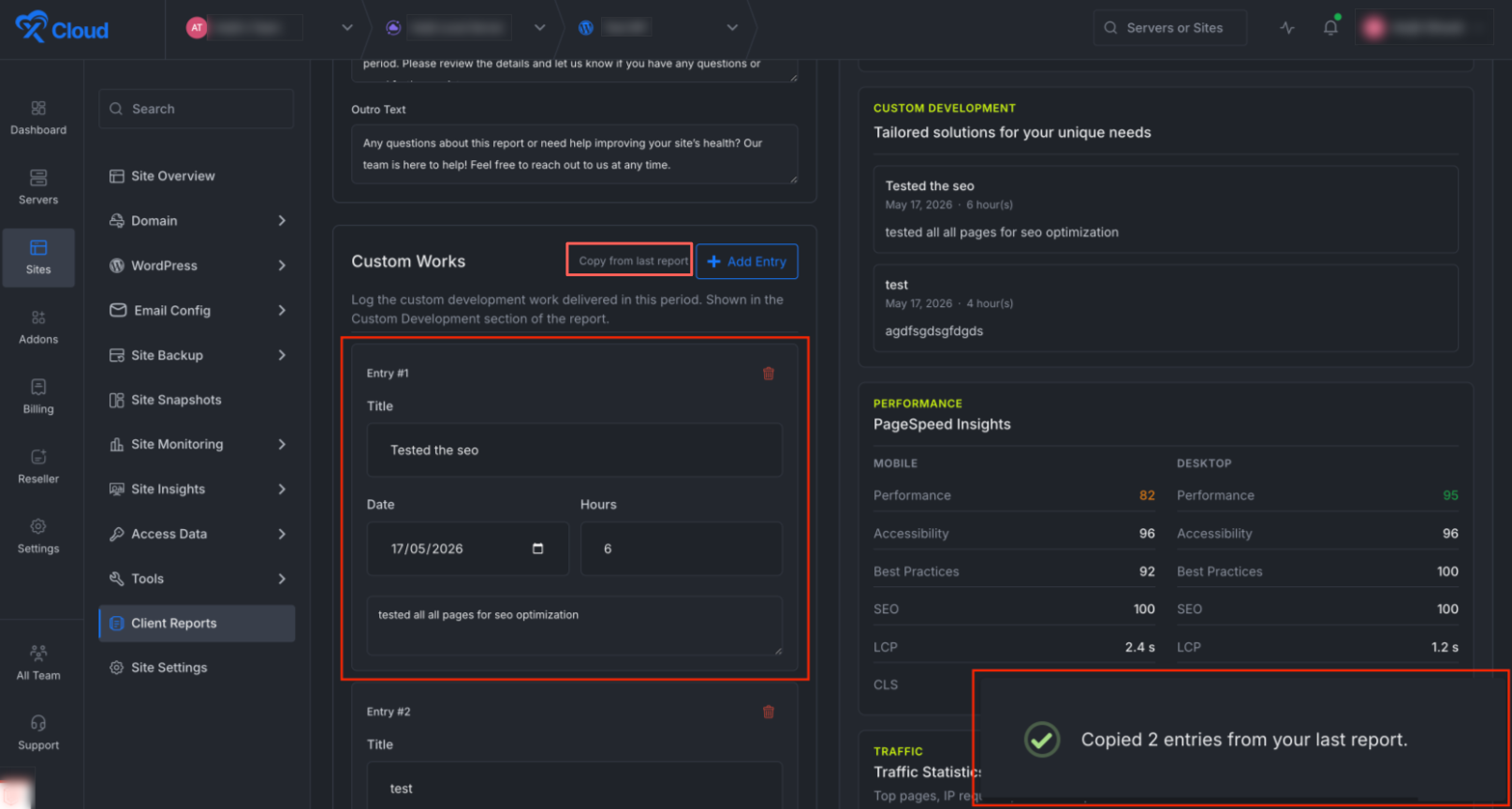Click the AT team avatar

pos(197,28)
